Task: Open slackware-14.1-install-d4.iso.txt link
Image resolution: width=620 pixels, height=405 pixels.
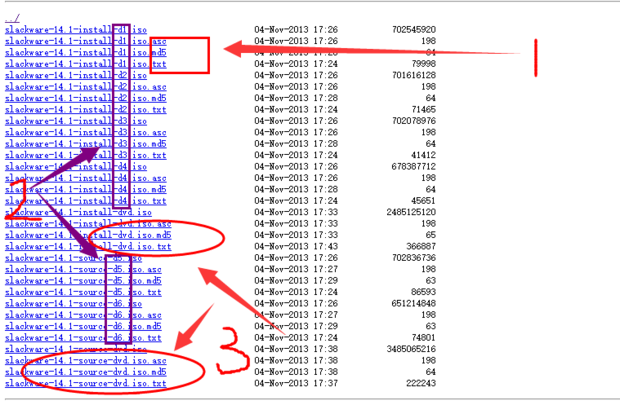Action: point(86,201)
